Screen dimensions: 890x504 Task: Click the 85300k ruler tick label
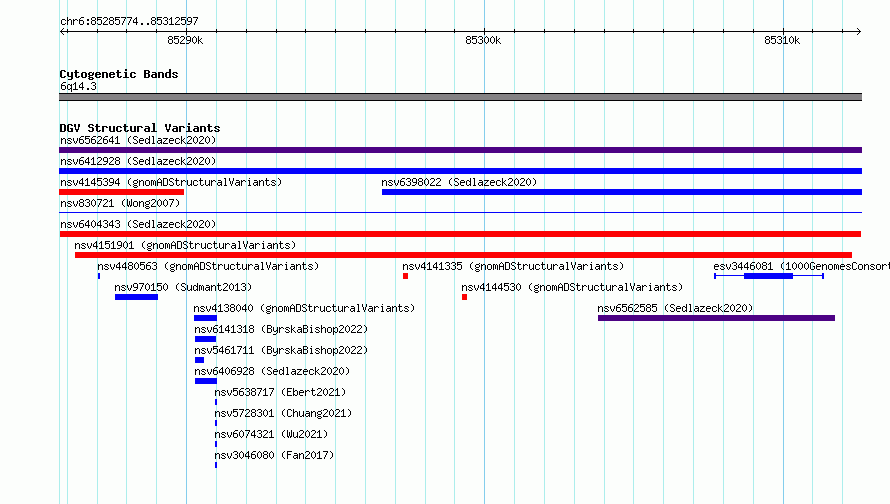click(483, 40)
